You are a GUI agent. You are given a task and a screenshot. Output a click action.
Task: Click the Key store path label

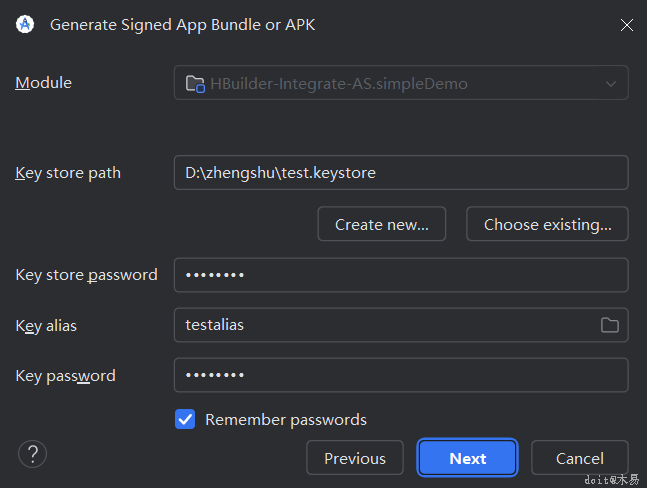click(x=68, y=173)
